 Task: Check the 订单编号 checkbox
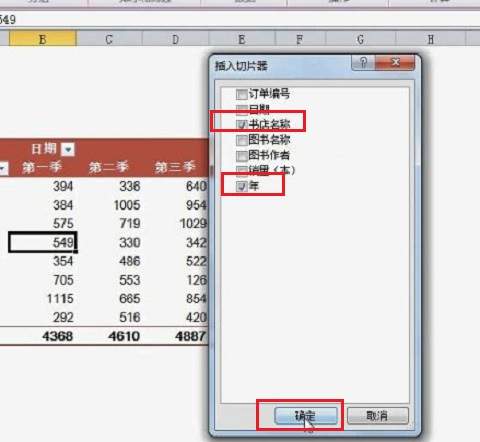click(242, 94)
